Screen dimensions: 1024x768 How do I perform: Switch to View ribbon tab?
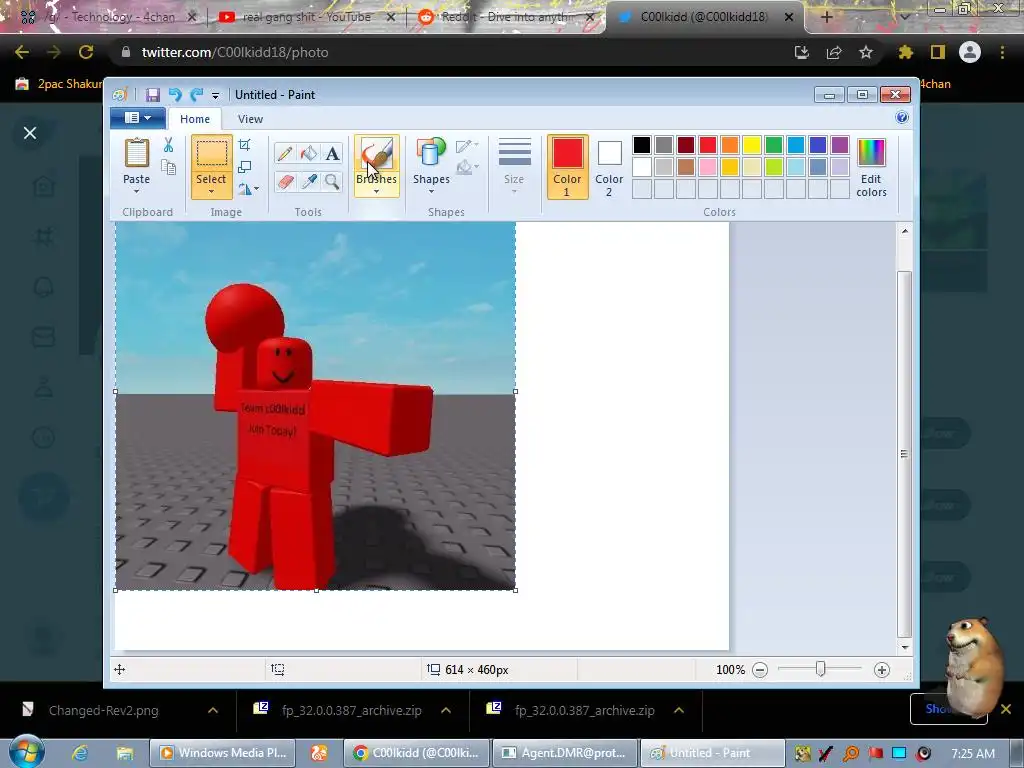click(250, 119)
